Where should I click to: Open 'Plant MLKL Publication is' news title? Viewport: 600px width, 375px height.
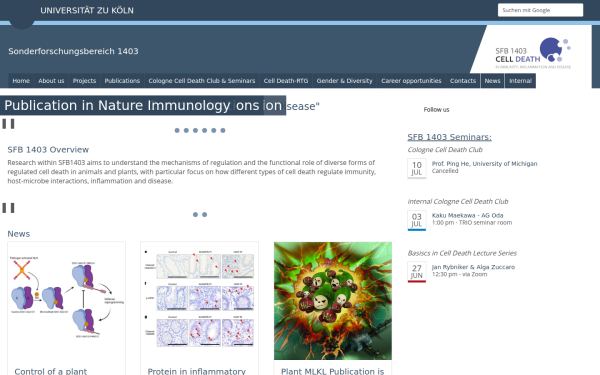(333, 371)
